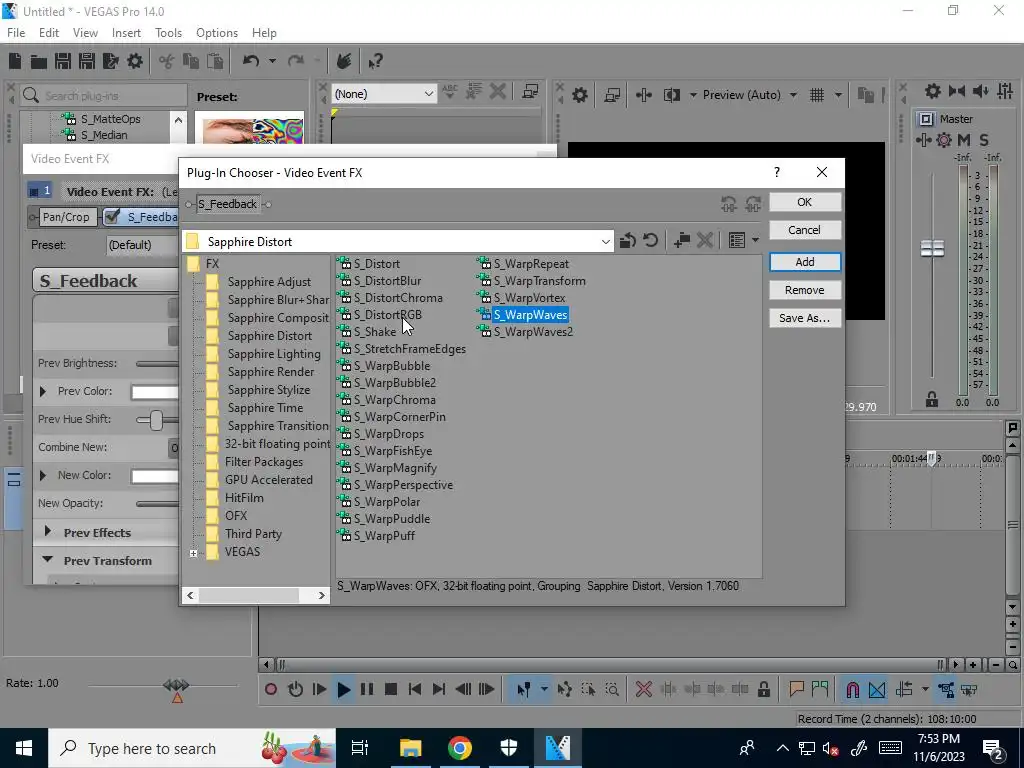Viewport: 1024px width, 768px height.
Task: Toggle ignore event grouping icon
Action: (970, 689)
